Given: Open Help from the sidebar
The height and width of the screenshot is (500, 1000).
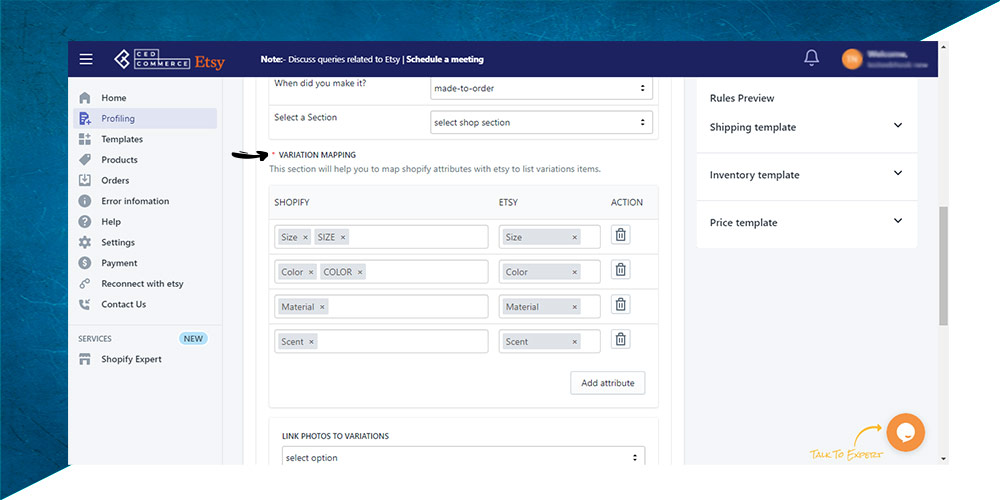Looking at the screenshot, I should (111, 222).
